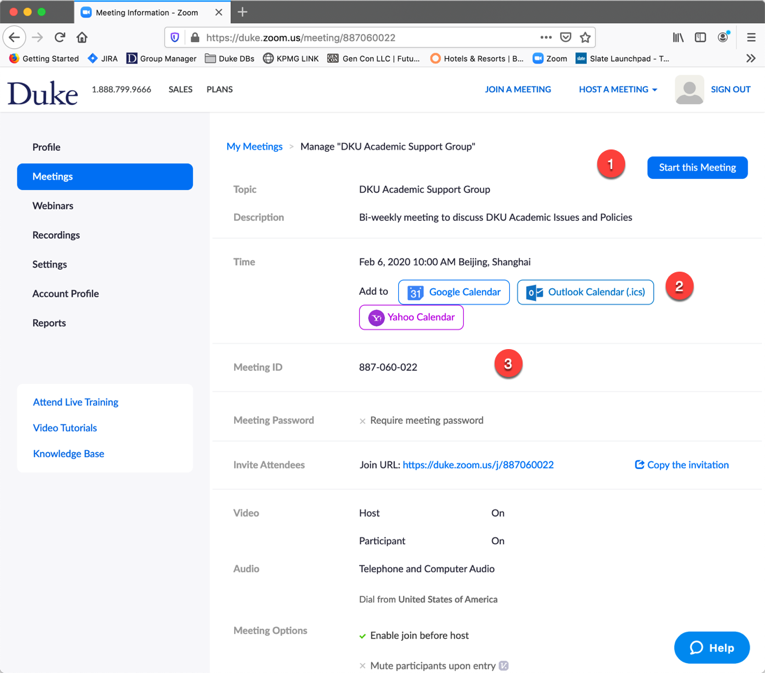Add meeting to Google Calendar

pos(454,292)
